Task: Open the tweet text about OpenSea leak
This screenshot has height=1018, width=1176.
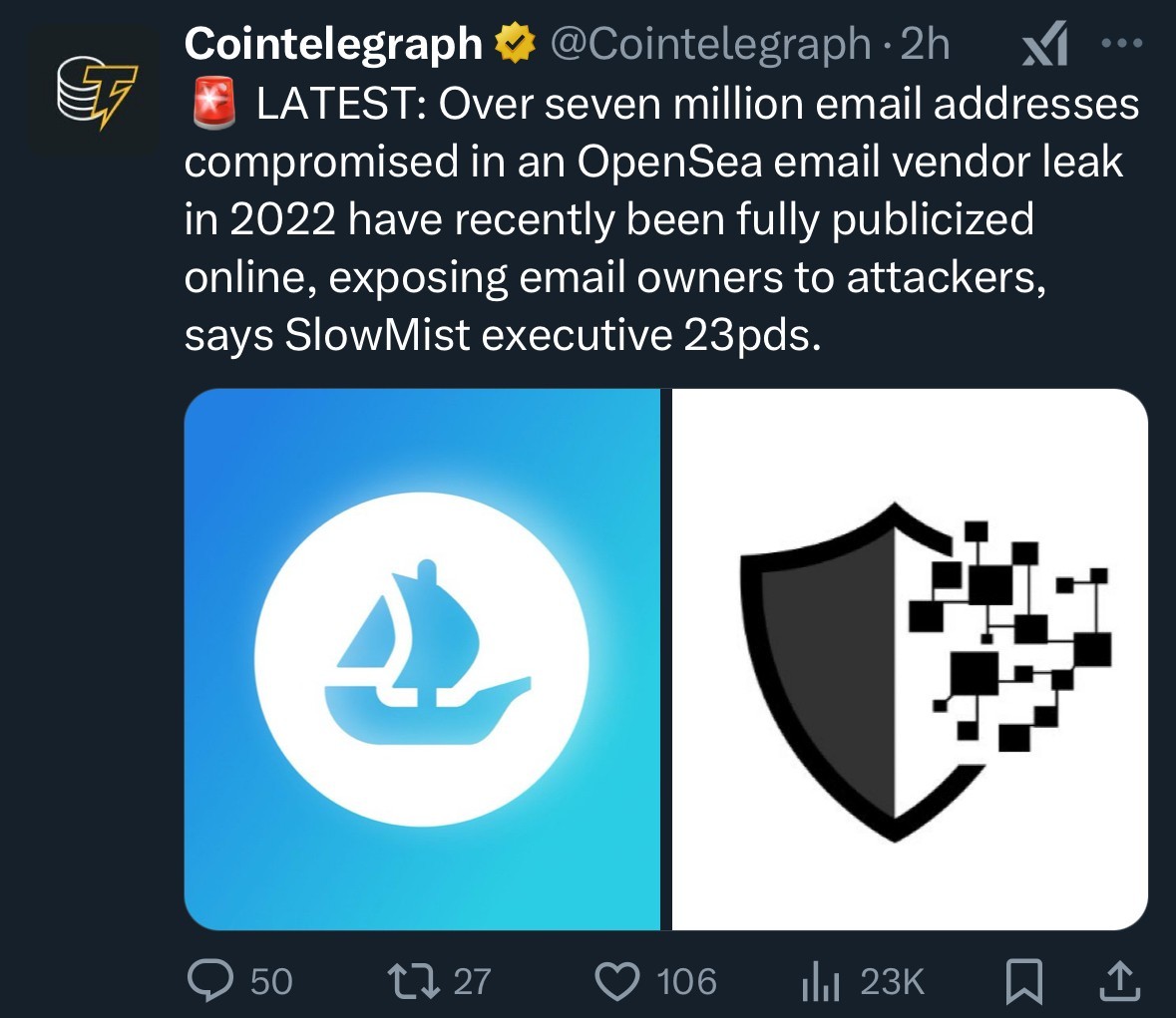Action: click(x=658, y=219)
